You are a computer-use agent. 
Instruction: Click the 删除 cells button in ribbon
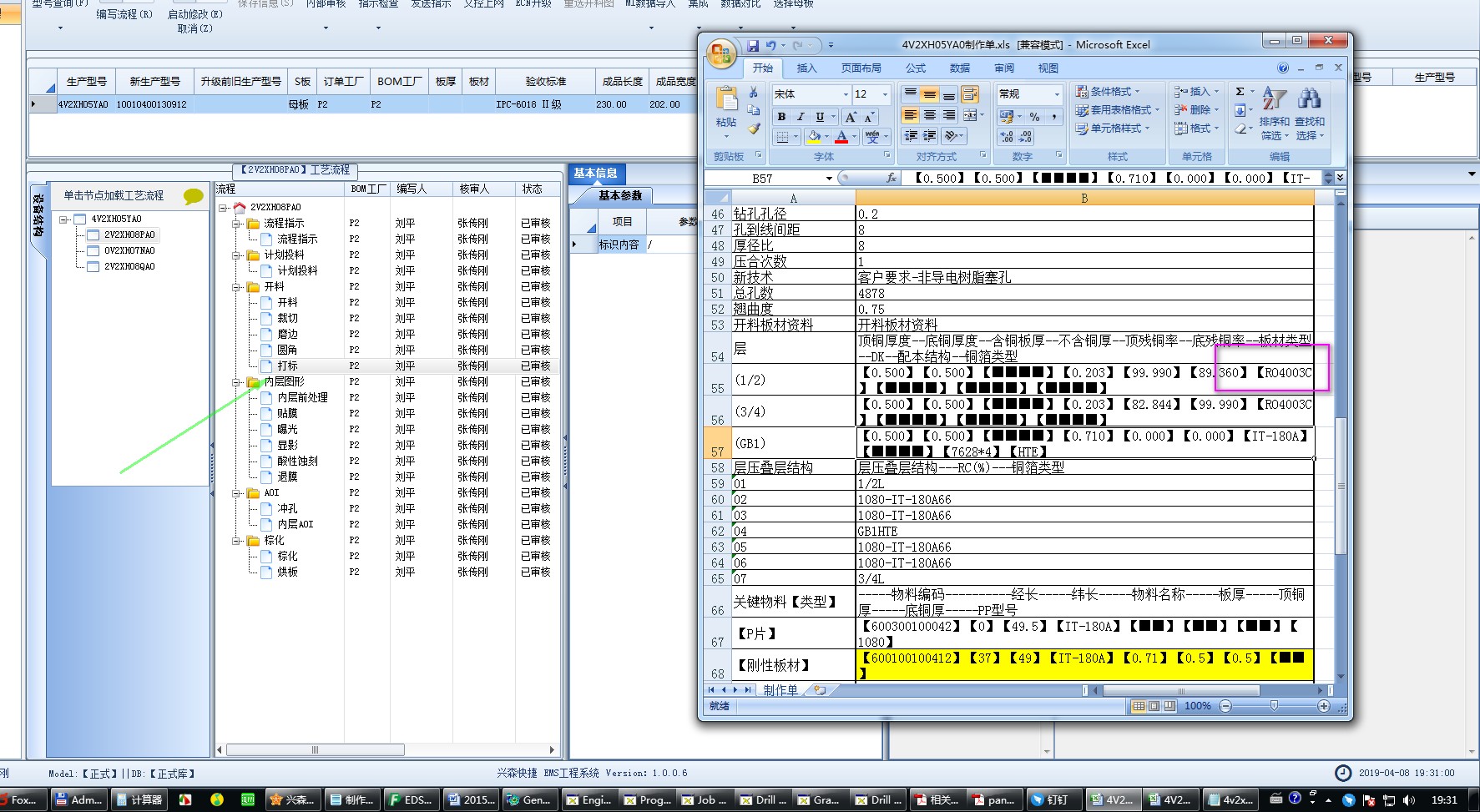point(1196,109)
